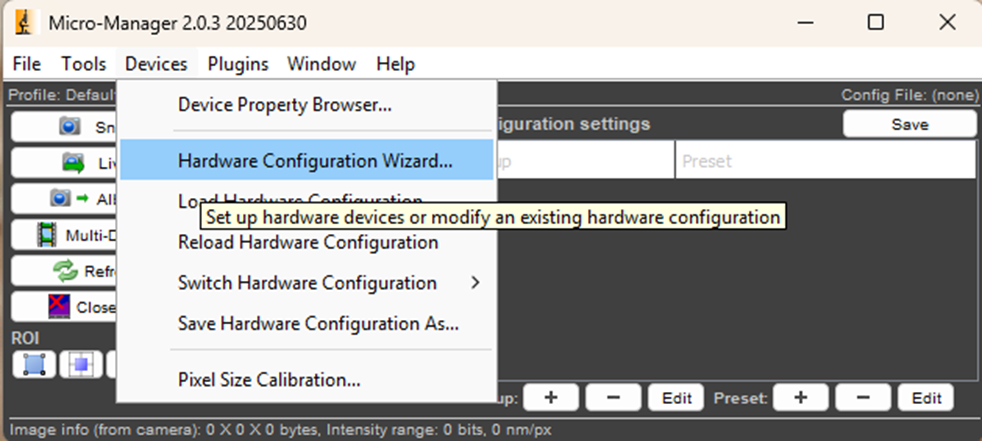This screenshot has height=441, width=982.
Task: Click the Group Edit button
Action: (676, 398)
